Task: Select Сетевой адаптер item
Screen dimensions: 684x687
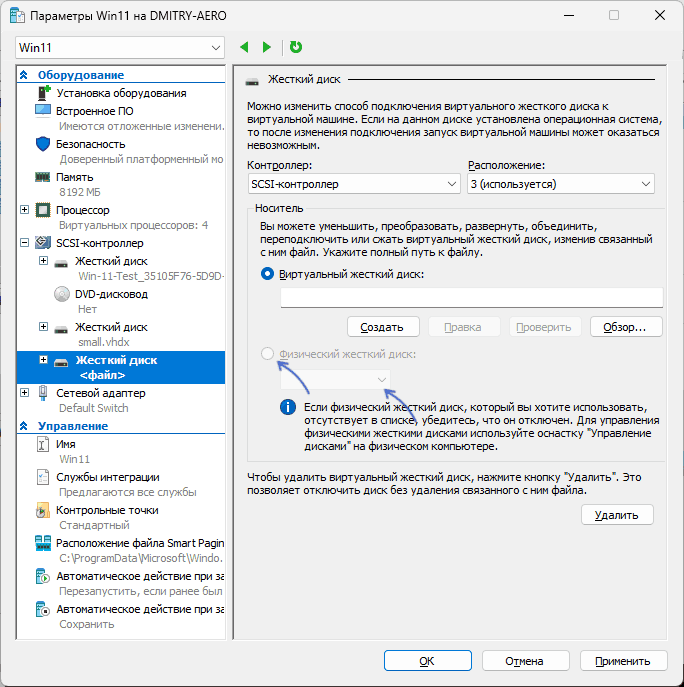Action: point(100,393)
